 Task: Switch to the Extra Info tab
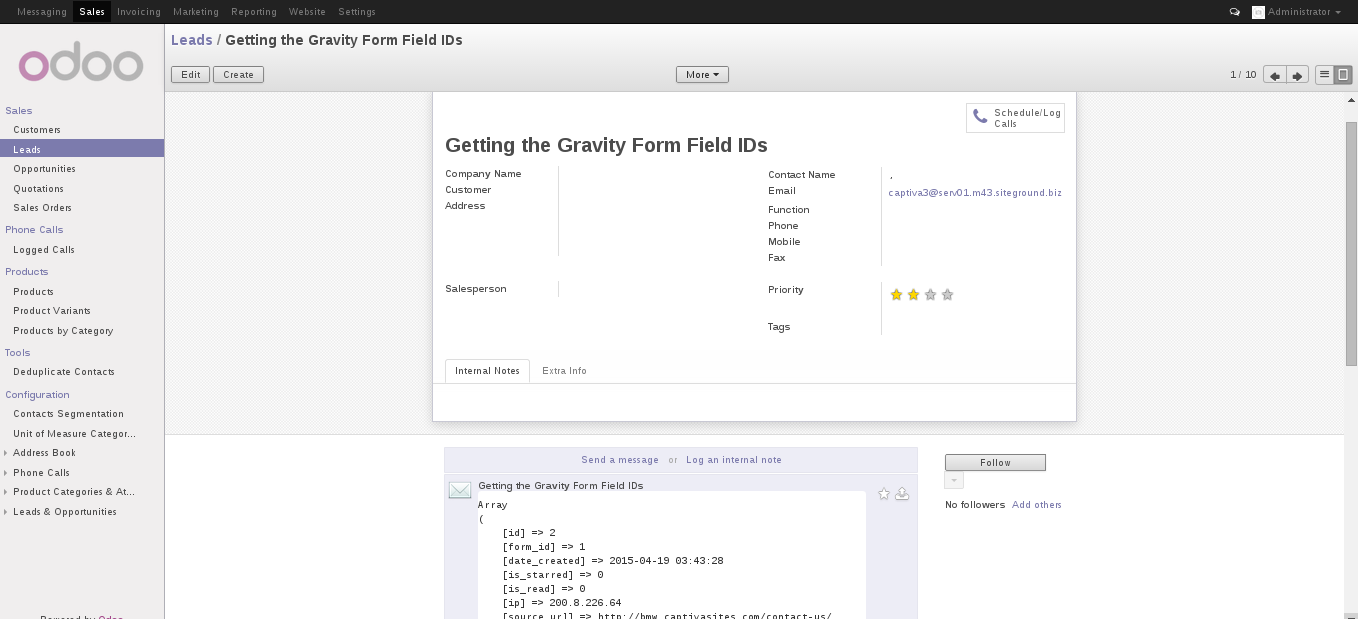tap(564, 370)
